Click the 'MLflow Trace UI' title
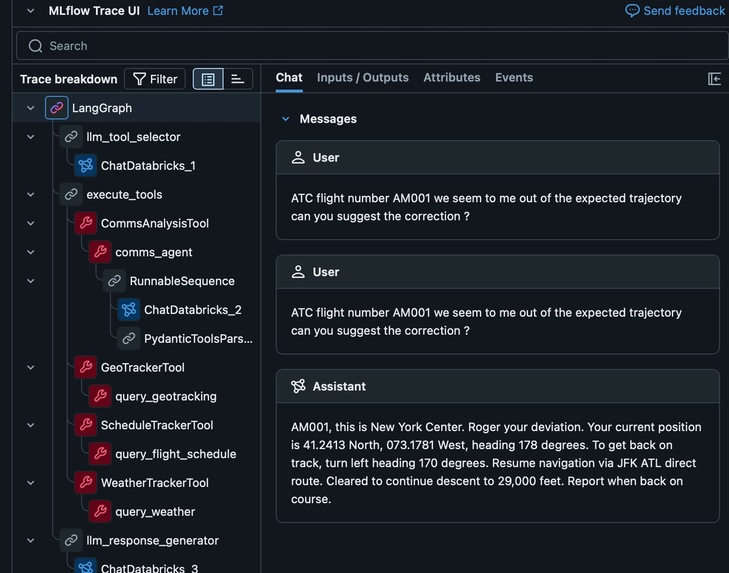The image size is (729, 573). [x=94, y=11]
